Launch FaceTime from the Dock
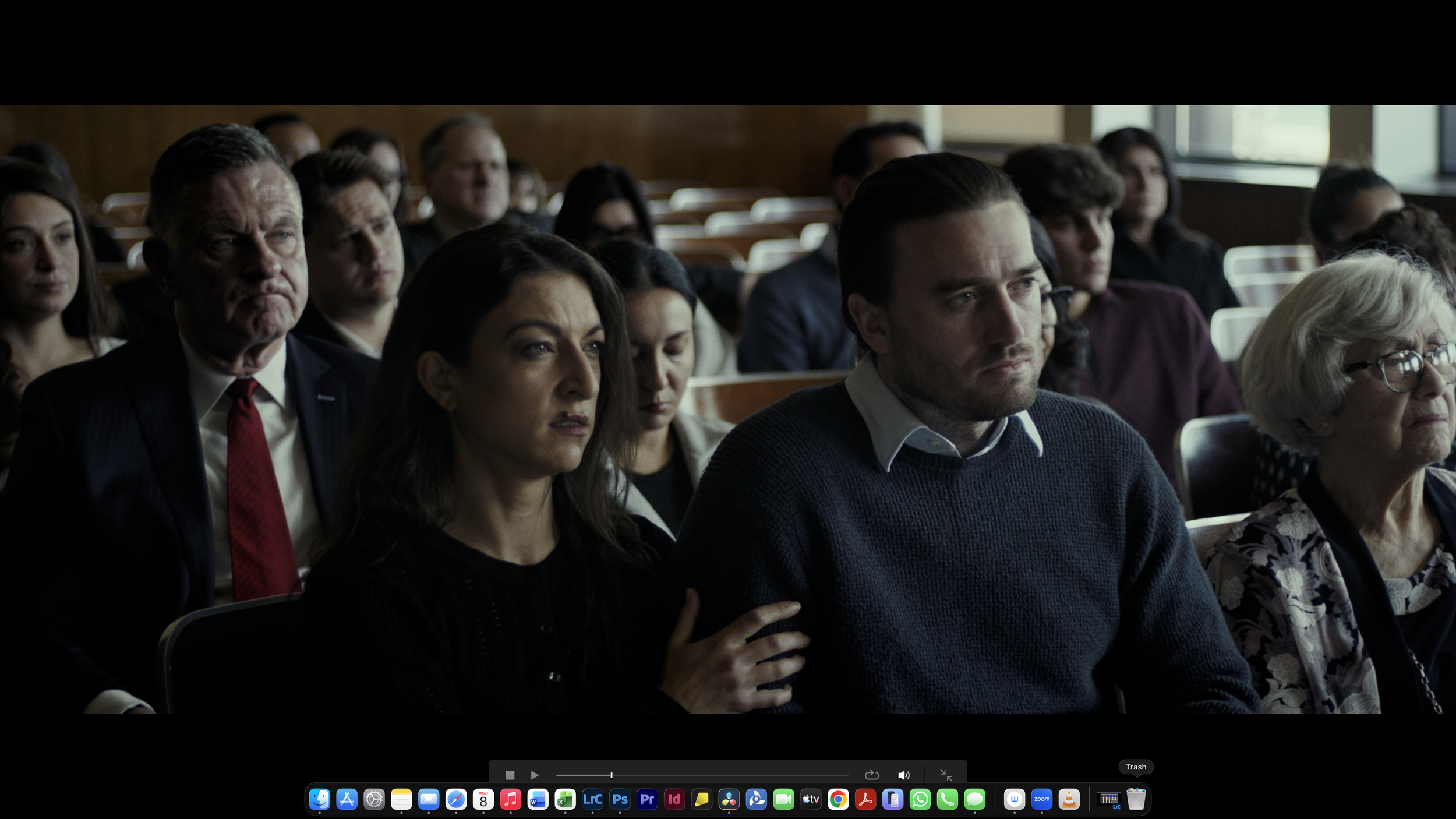This screenshot has height=819, width=1456. (784, 799)
